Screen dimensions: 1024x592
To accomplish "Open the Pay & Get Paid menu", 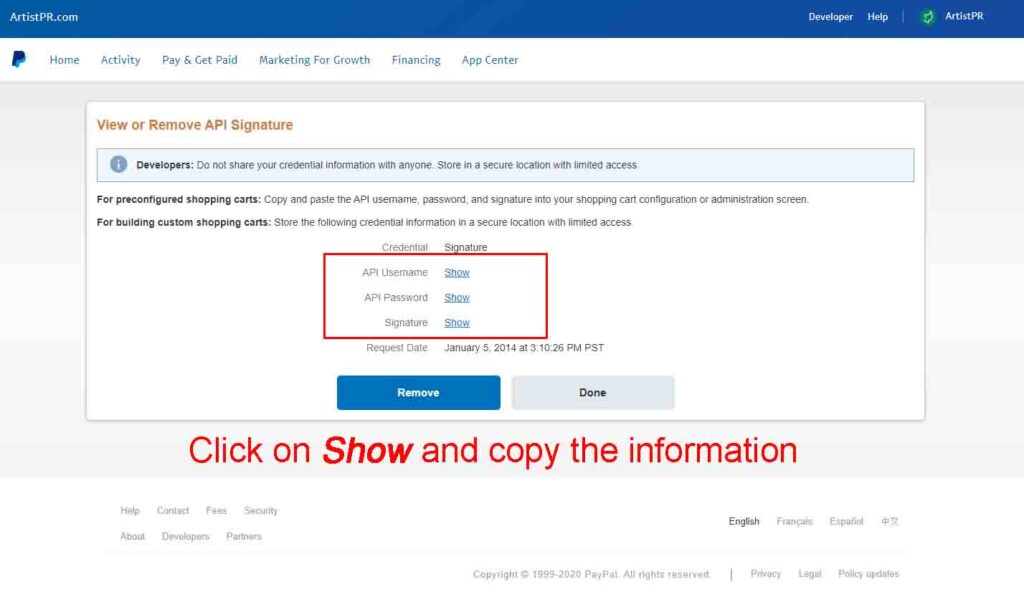I will (199, 60).
